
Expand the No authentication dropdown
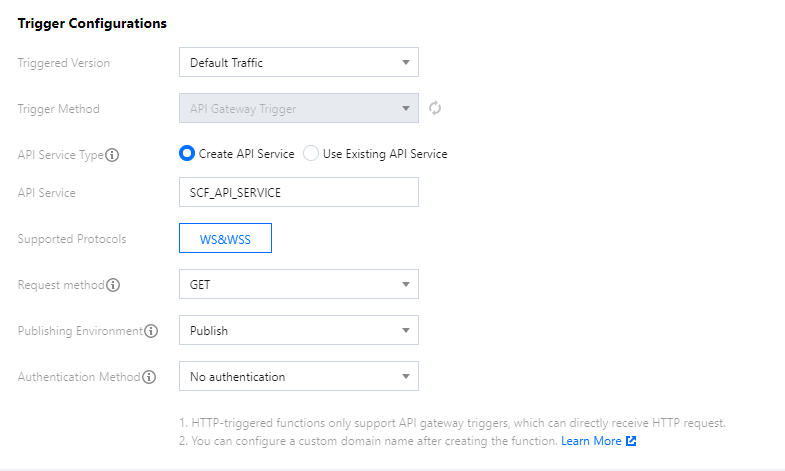(x=297, y=377)
